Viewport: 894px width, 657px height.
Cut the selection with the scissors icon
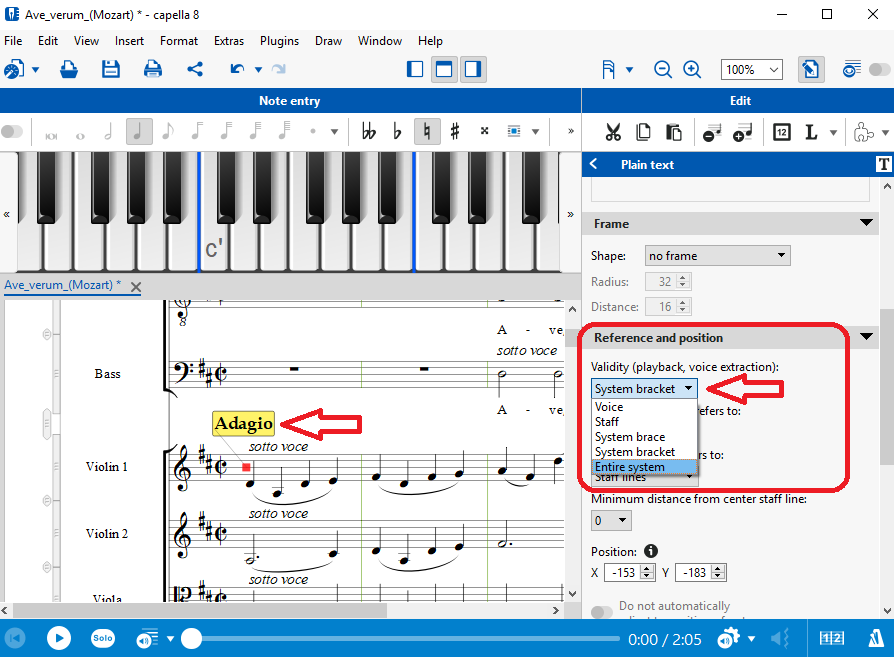(613, 132)
